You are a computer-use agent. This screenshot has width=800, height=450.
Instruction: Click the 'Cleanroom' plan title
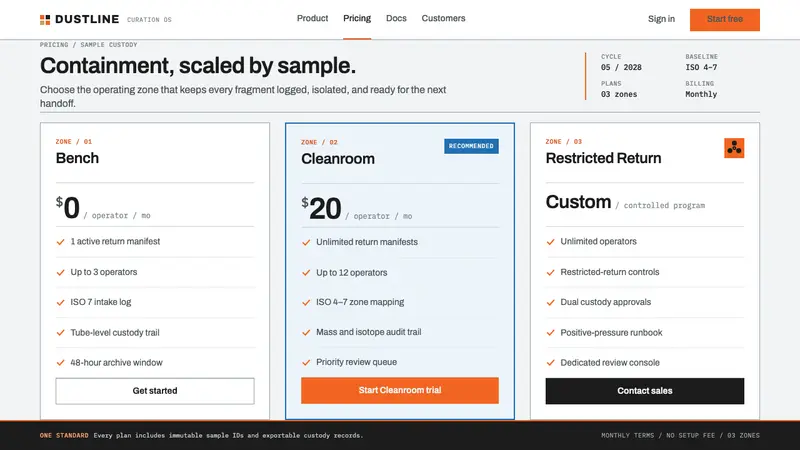pos(338,159)
